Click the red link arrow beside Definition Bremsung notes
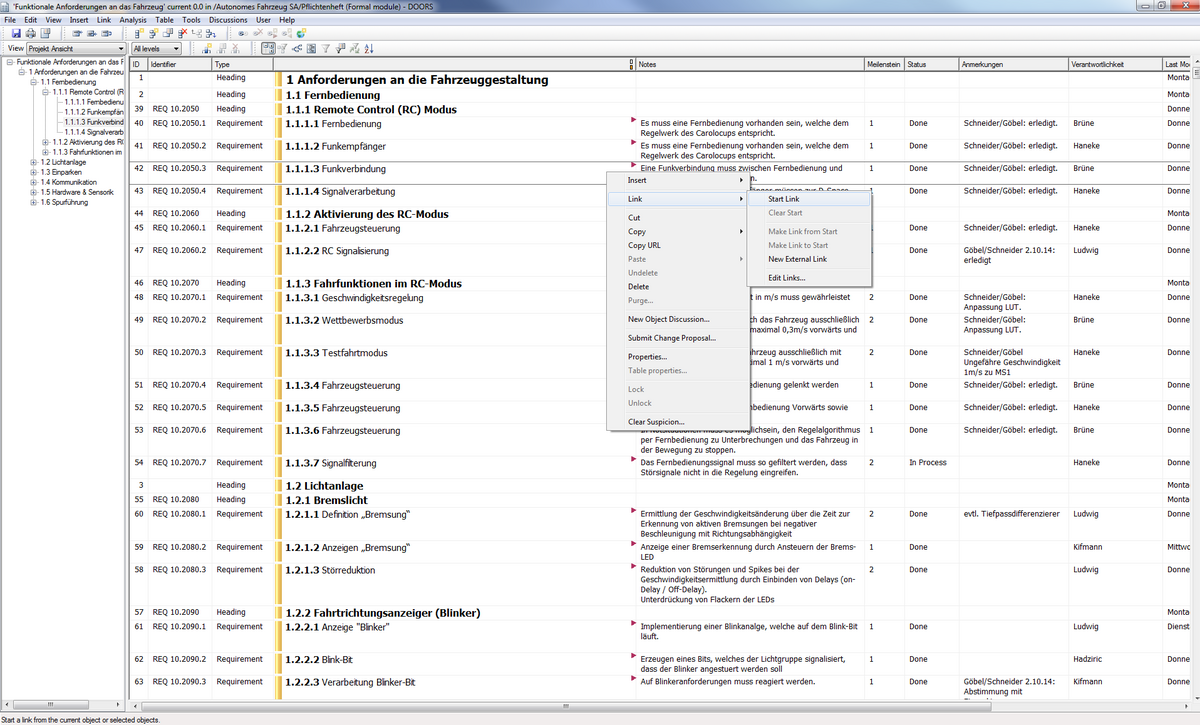1200x725 pixels. pos(633,511)
